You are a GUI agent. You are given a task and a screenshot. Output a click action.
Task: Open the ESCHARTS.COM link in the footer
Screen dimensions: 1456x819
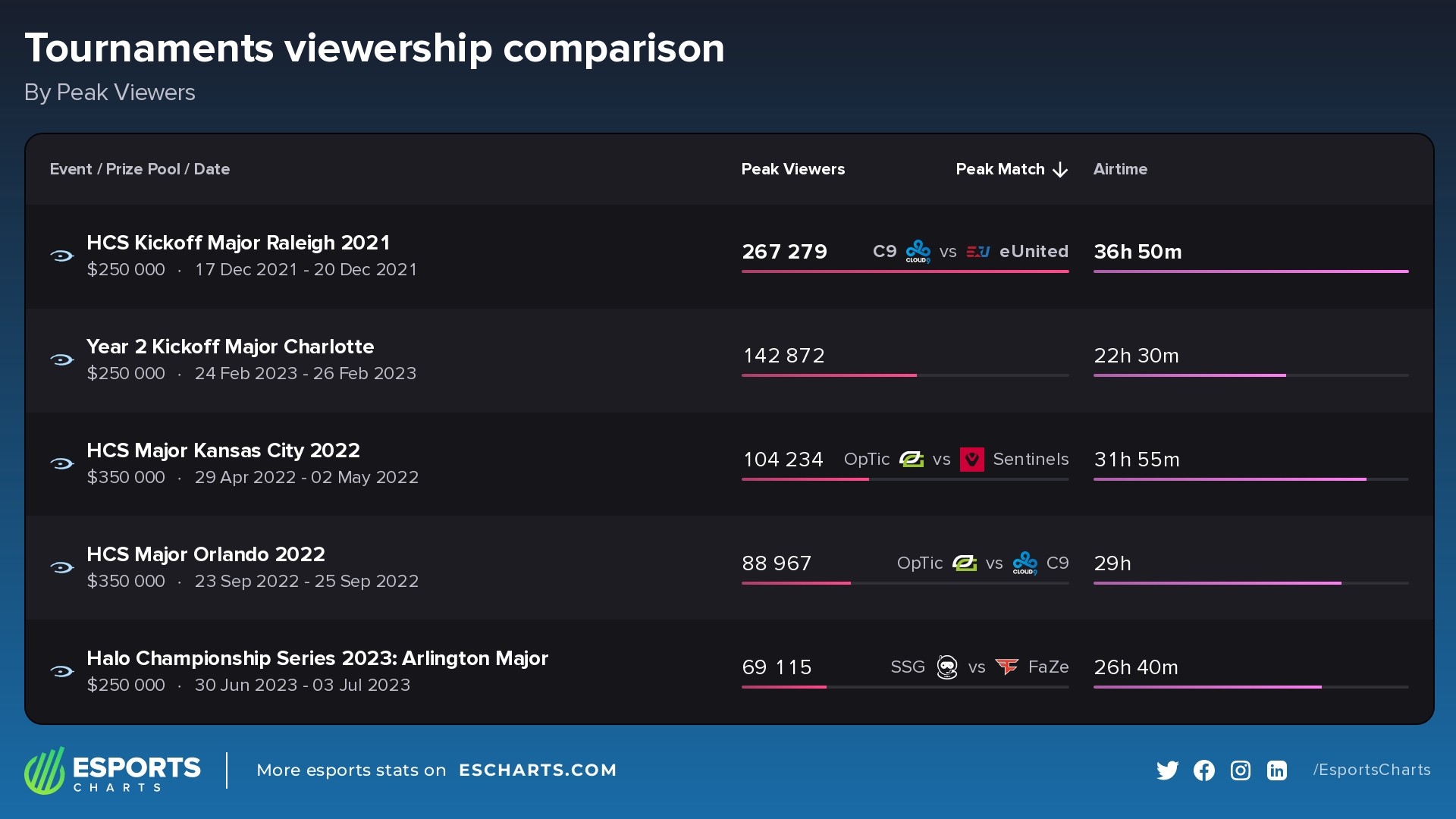coord(538,770)
